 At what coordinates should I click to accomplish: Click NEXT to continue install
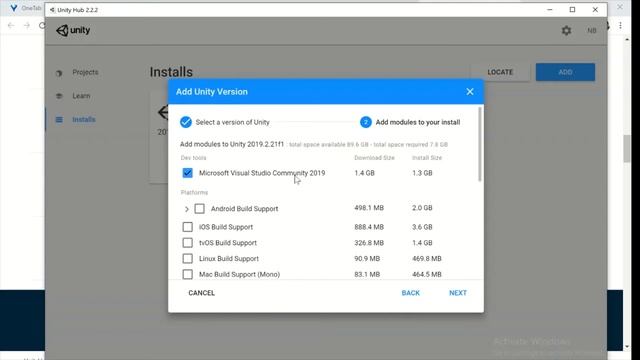(x=458, y=293)
